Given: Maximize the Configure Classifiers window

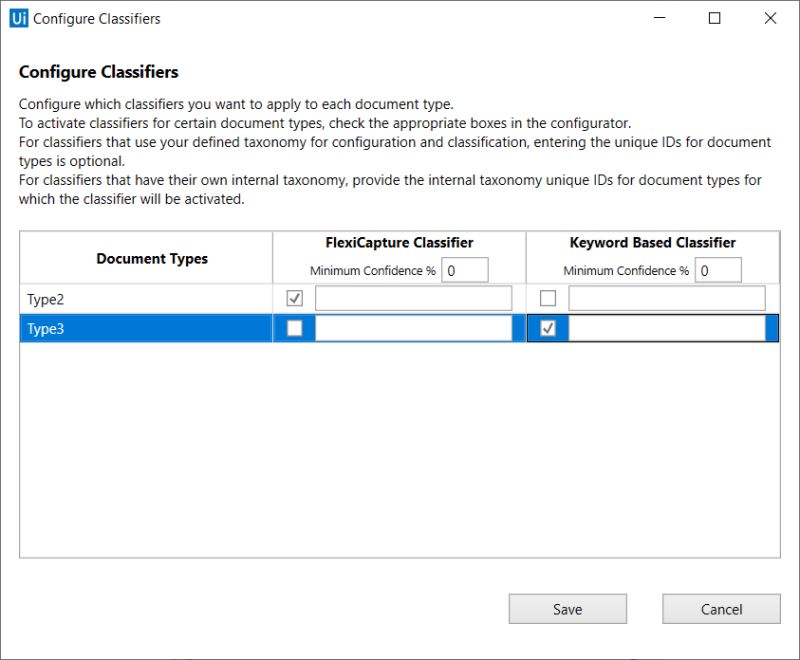Looking at the screenshot, I should click(714, 18).
